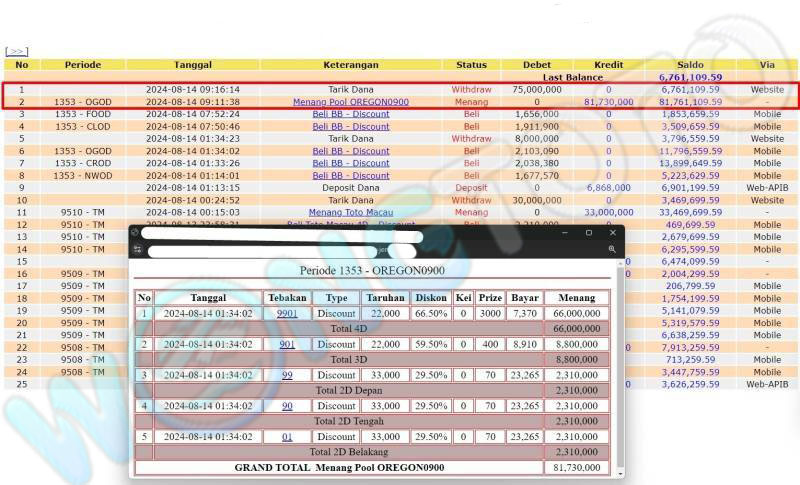The width and height of the screenshot is (800, 485).
Task: Open the Menang Toto Macau link
Action: pos(350,212)
